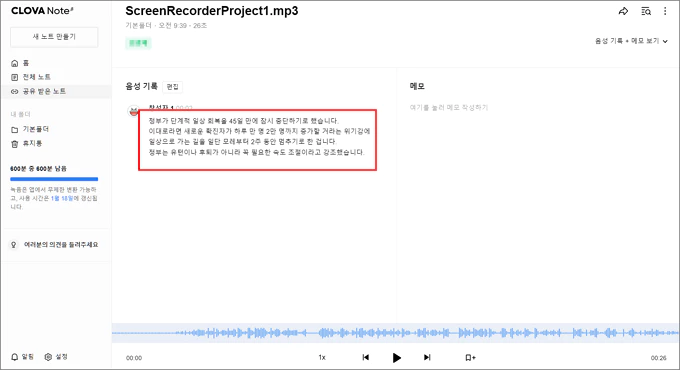Open the search-in-note icon

click(646, 11)
